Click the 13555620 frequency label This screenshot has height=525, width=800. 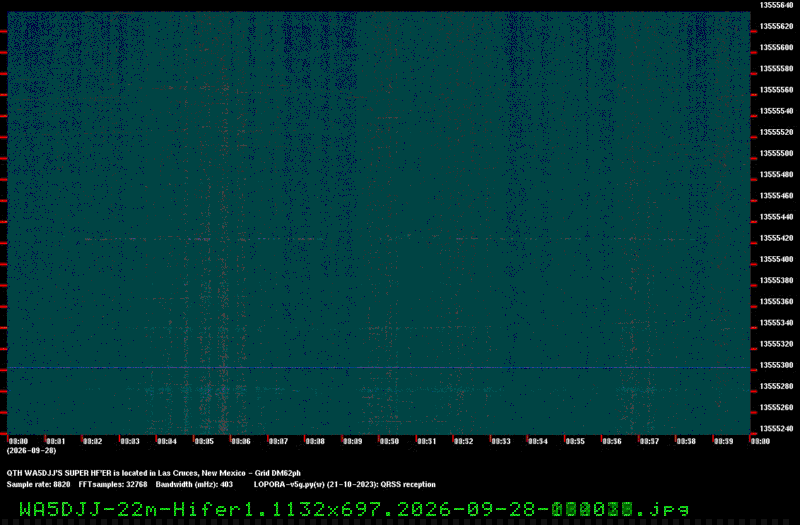point(777,26)
